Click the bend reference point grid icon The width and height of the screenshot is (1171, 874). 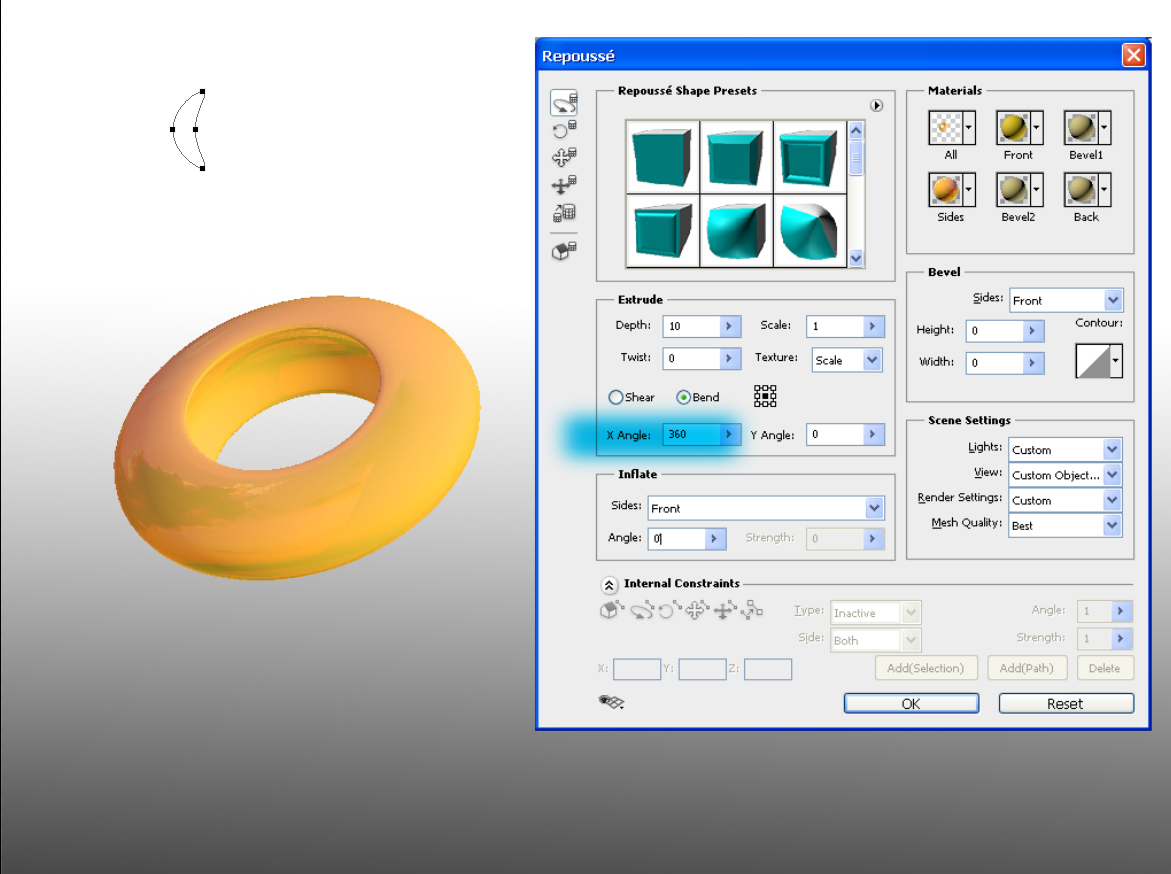[x=765, y=396]
